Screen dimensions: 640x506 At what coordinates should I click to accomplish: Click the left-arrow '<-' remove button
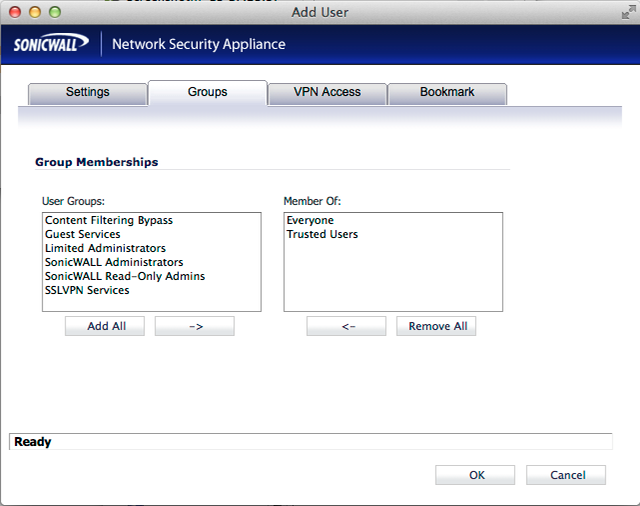tap(347, 326)
